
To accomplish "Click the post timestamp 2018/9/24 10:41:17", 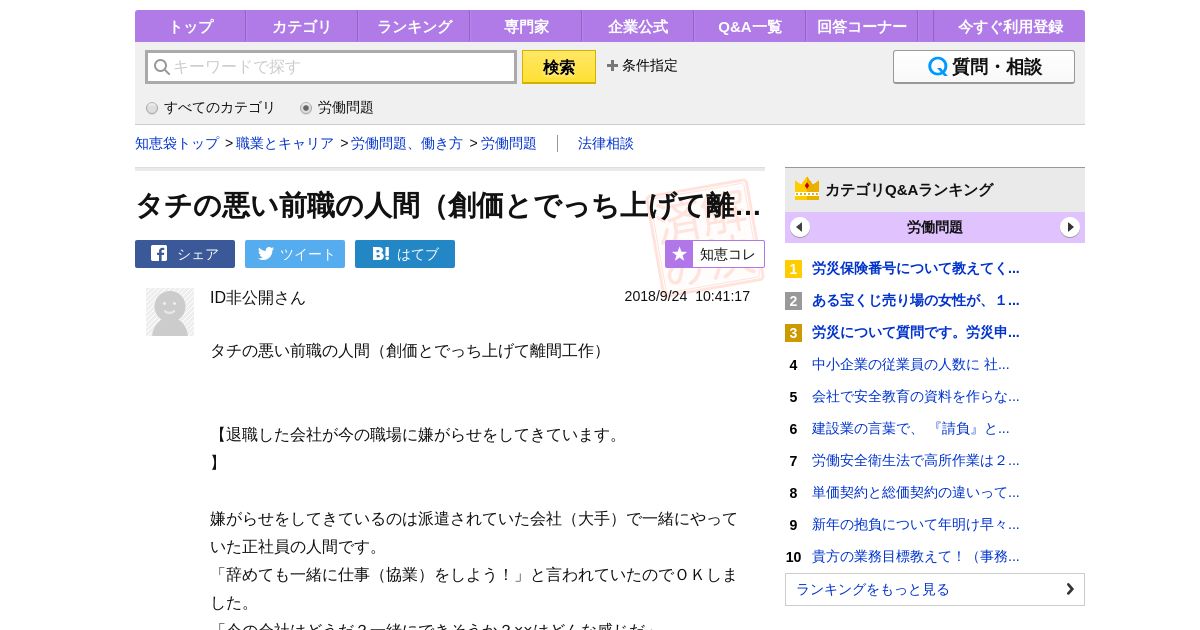I will pos(687,296).
